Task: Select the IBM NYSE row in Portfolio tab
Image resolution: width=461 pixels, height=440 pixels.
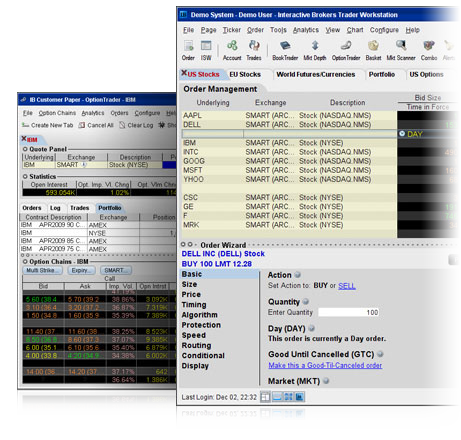Action: [98, 233]
